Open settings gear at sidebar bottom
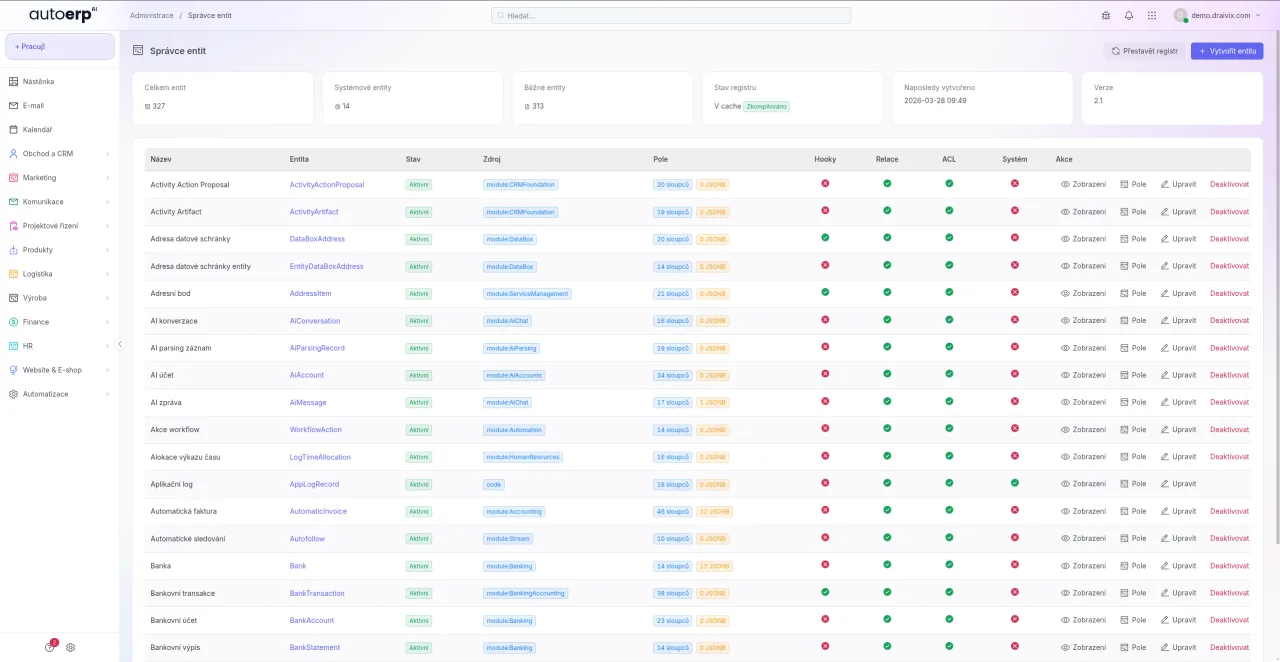1280x662 pixels. [x=71, y=647]
